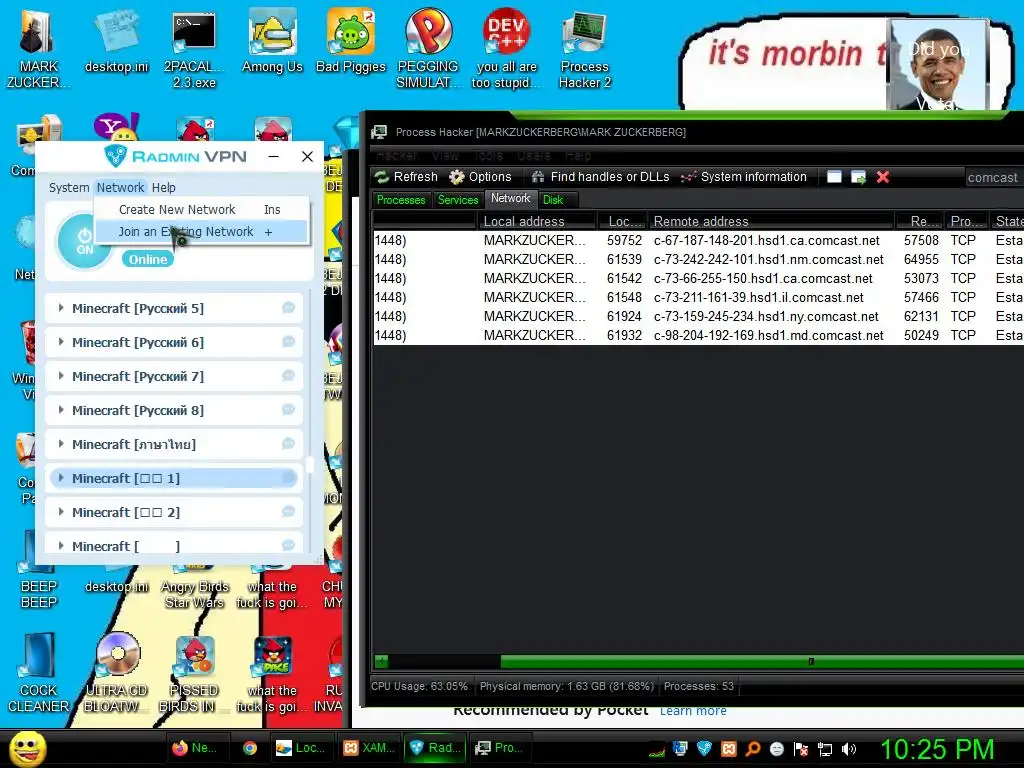Switch to the Disk tab
This screenshot has width=1024, height=768.
pyautogui.click(x=552, y=200)
